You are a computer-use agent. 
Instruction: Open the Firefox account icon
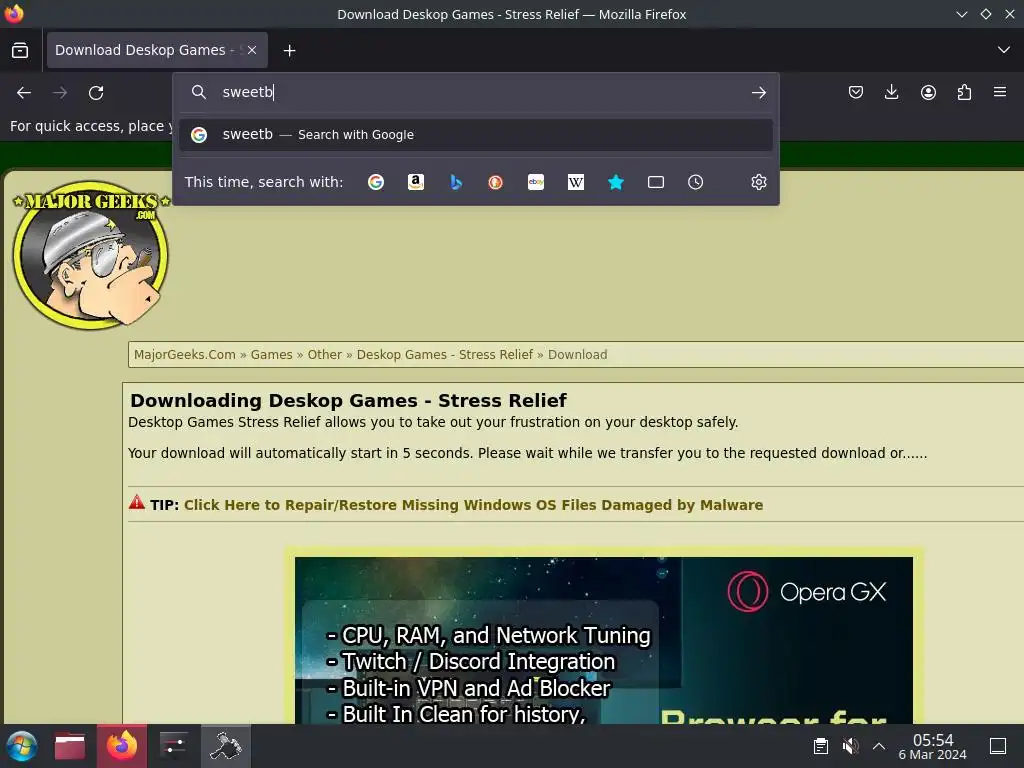point(928,93)
